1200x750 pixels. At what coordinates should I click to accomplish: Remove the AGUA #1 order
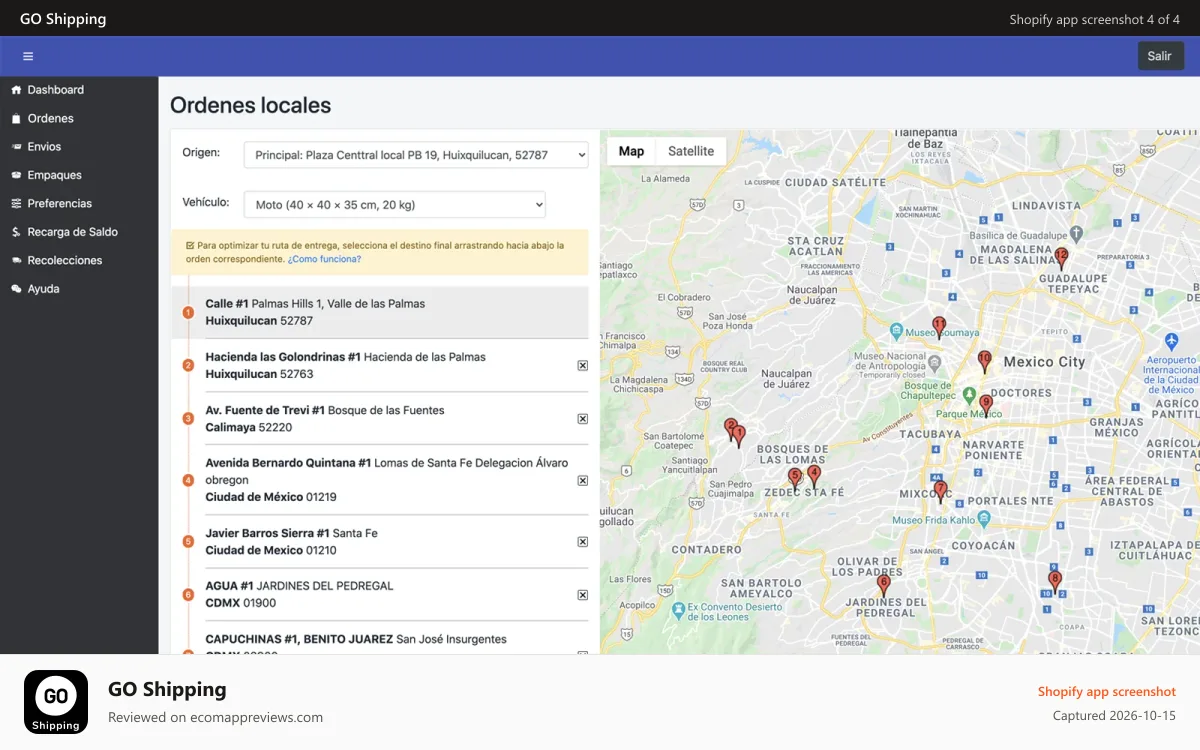(583, 595)
